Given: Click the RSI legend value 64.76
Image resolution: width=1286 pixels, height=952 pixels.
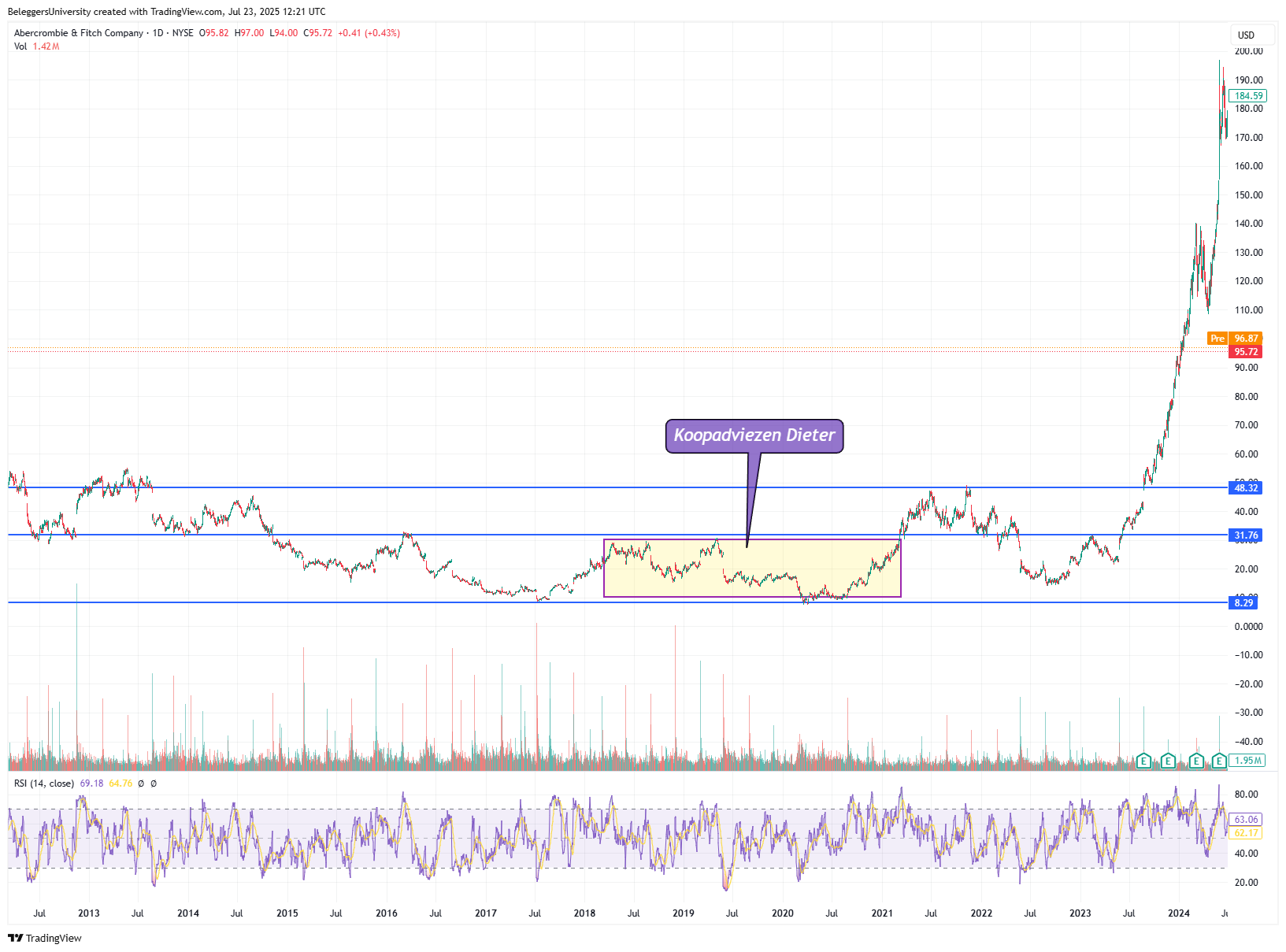Looking at the screenshot, I should coord(120,783).
